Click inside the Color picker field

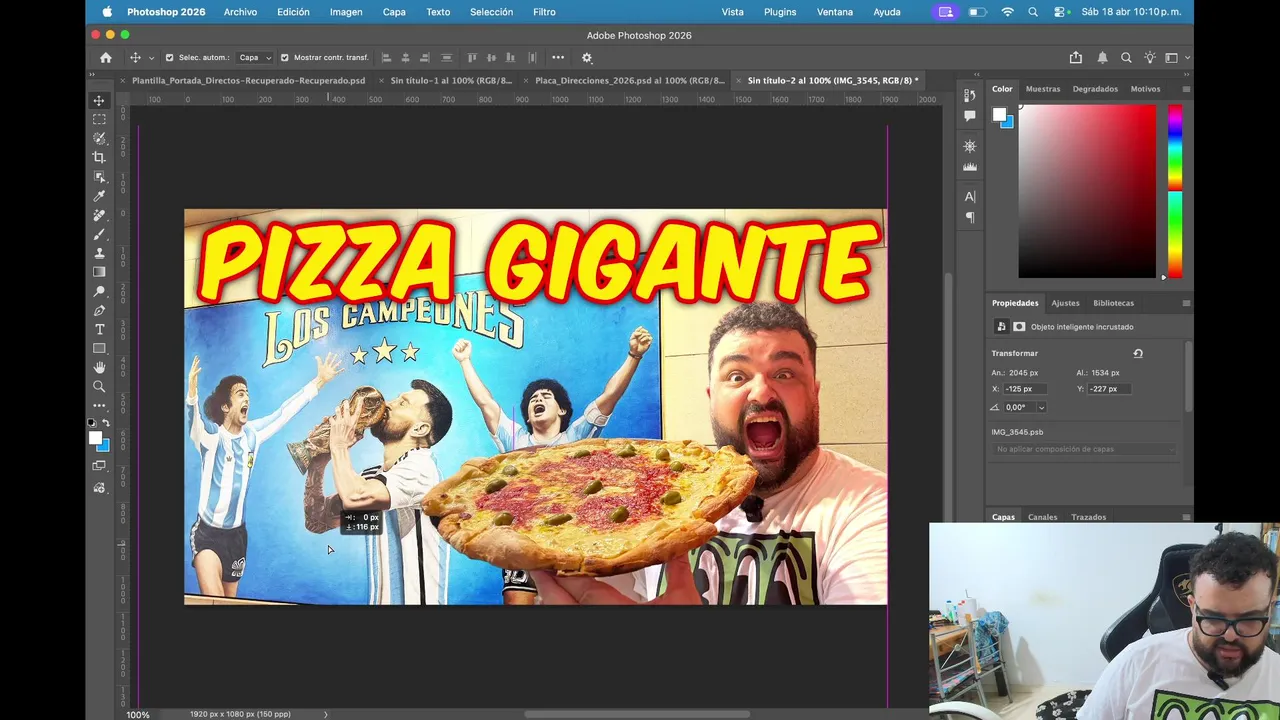point(1087,191)
